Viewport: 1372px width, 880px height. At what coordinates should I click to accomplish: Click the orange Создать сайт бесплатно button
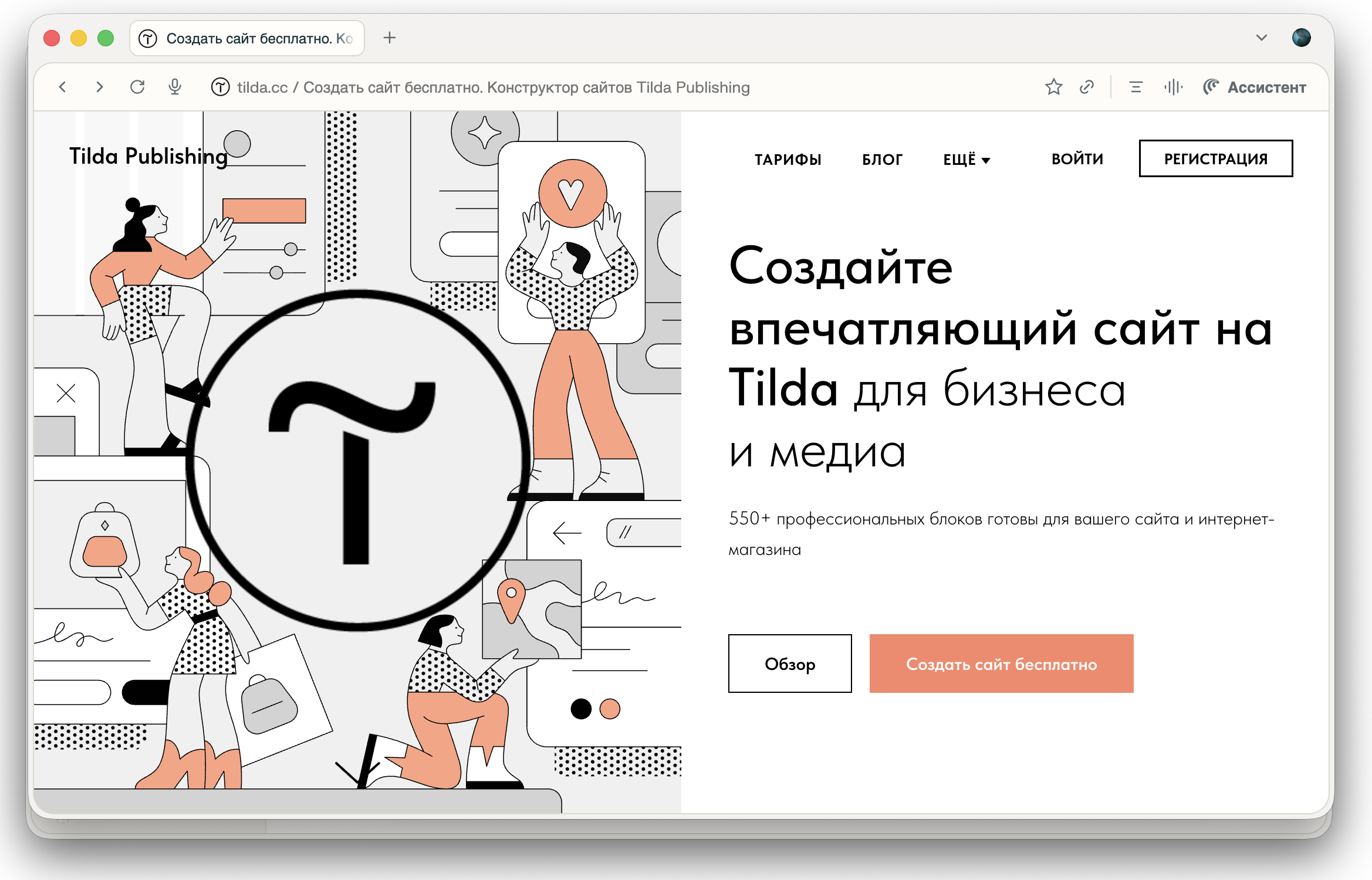(1001, 664)
